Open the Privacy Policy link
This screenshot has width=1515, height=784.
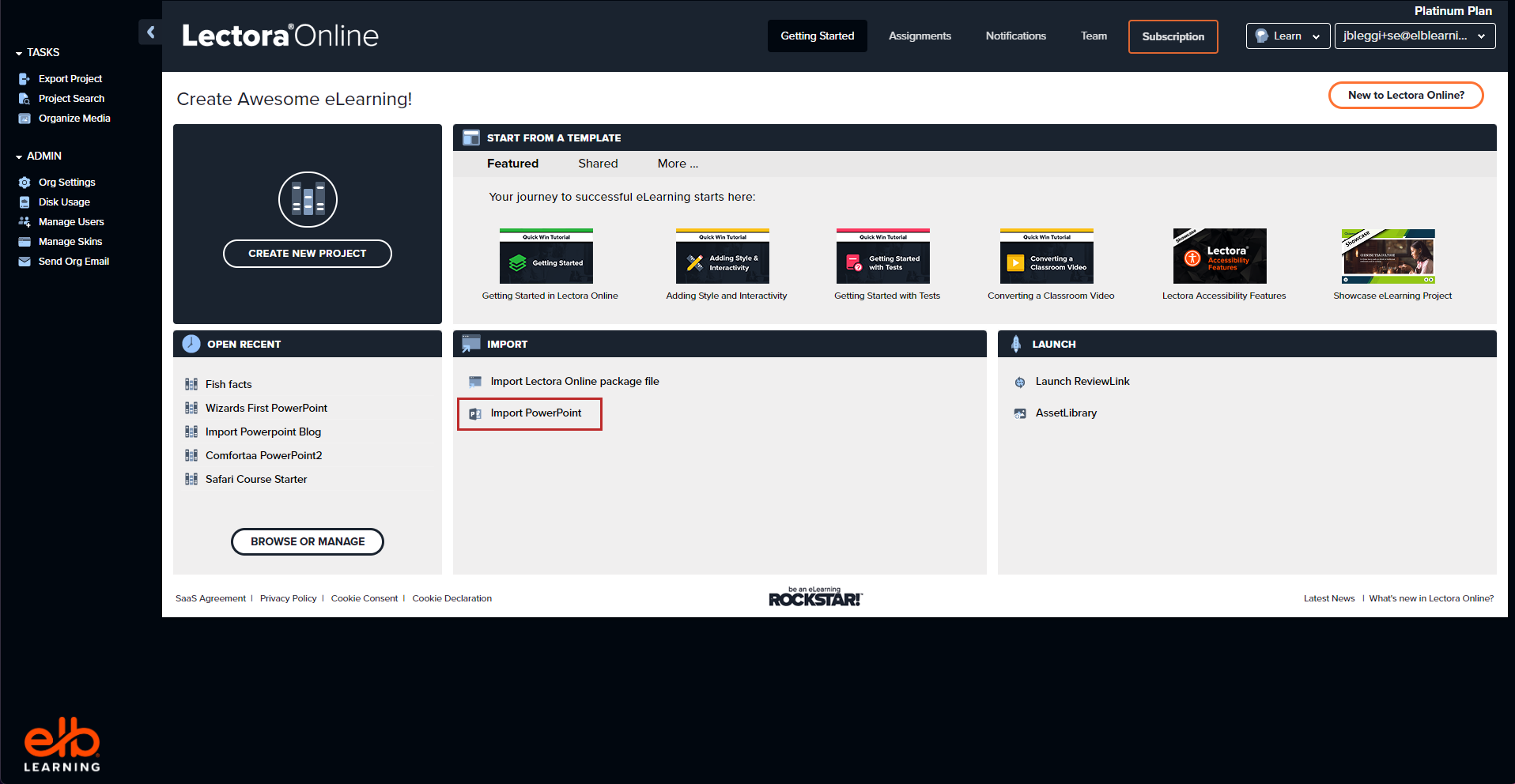288,598
